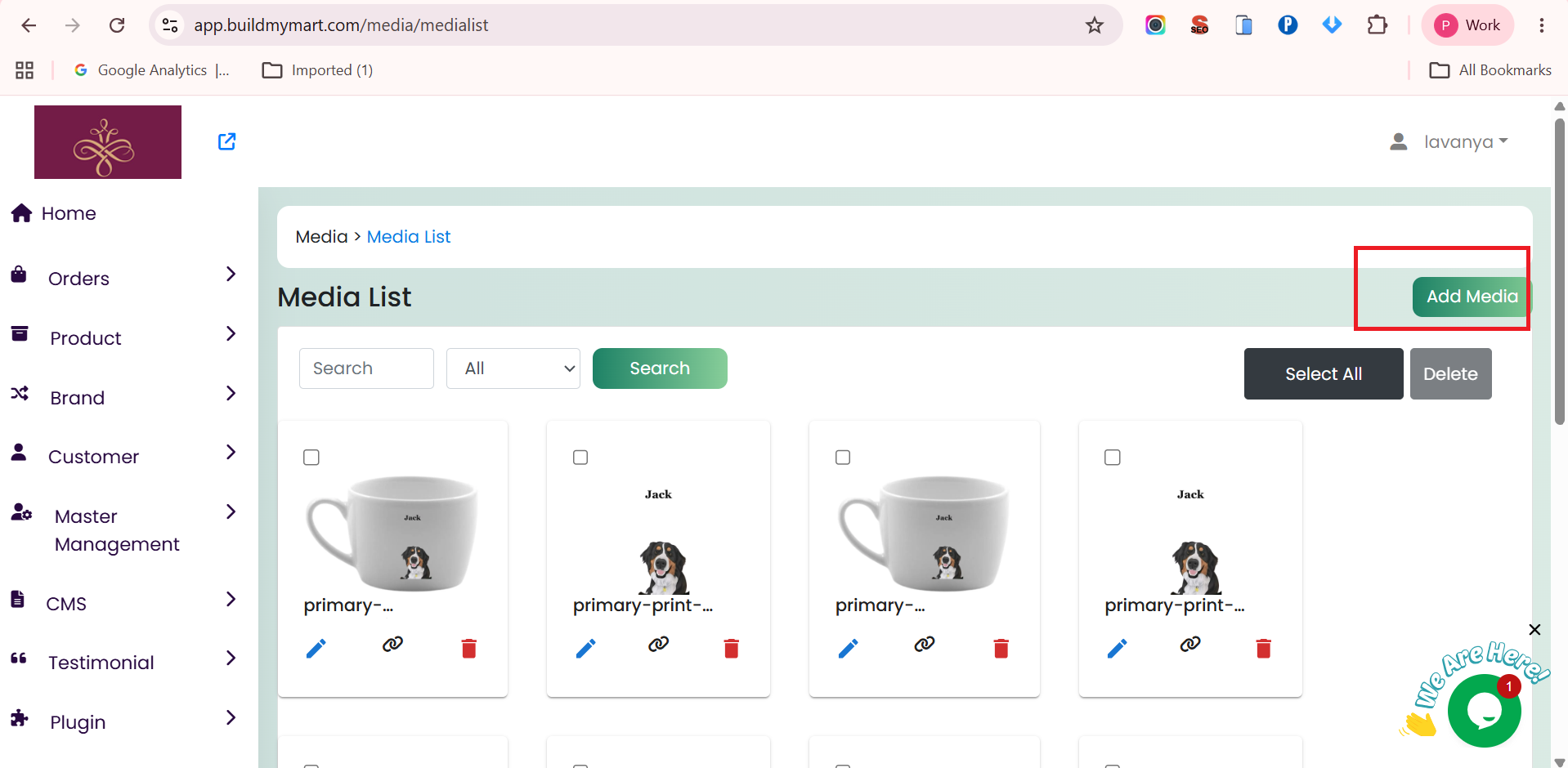Expand the Orders sidebar menu

click(123, 278)
